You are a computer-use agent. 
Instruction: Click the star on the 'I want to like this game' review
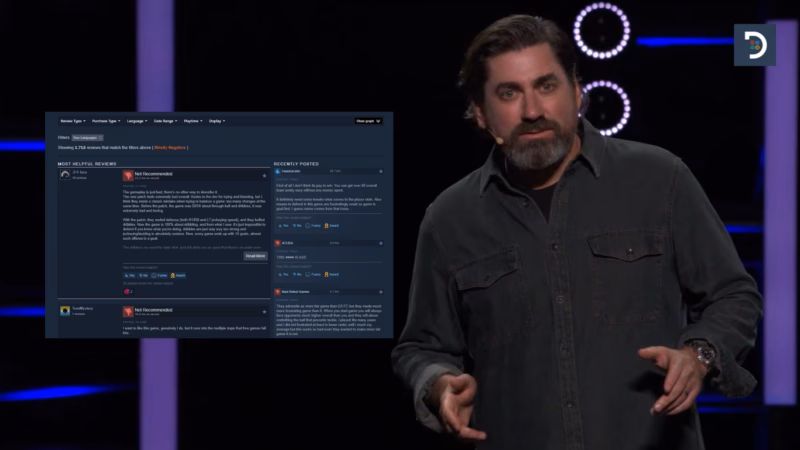tap(264, 311)
